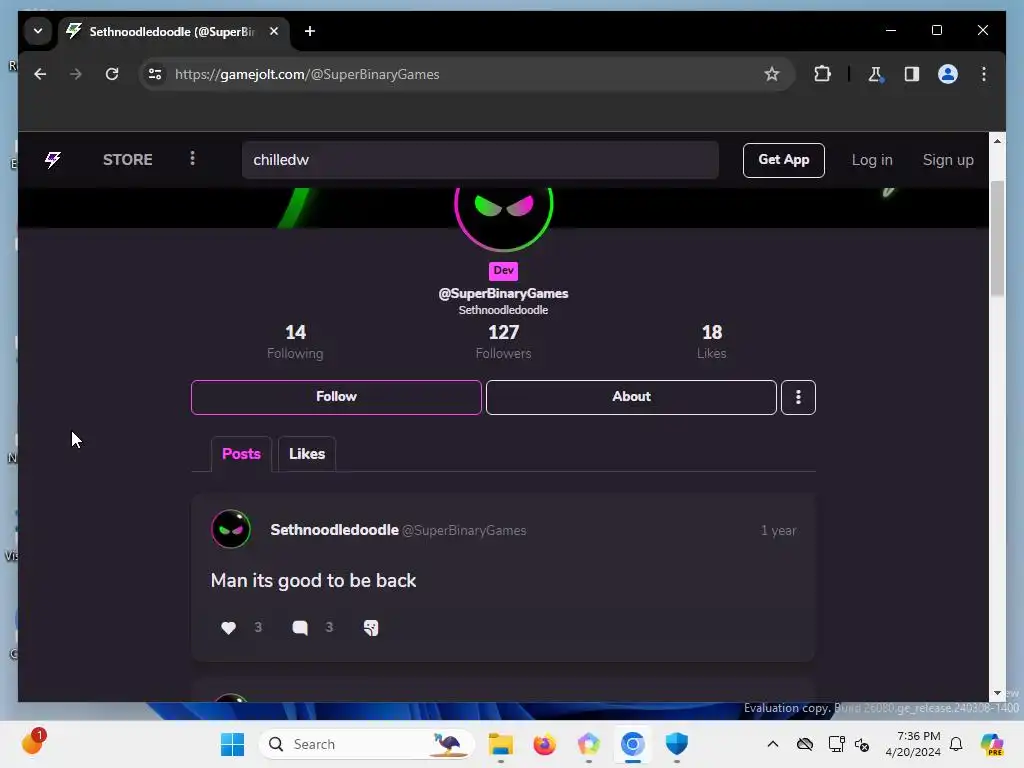Click the Game Jolt lightning logo

pos(53,160)
